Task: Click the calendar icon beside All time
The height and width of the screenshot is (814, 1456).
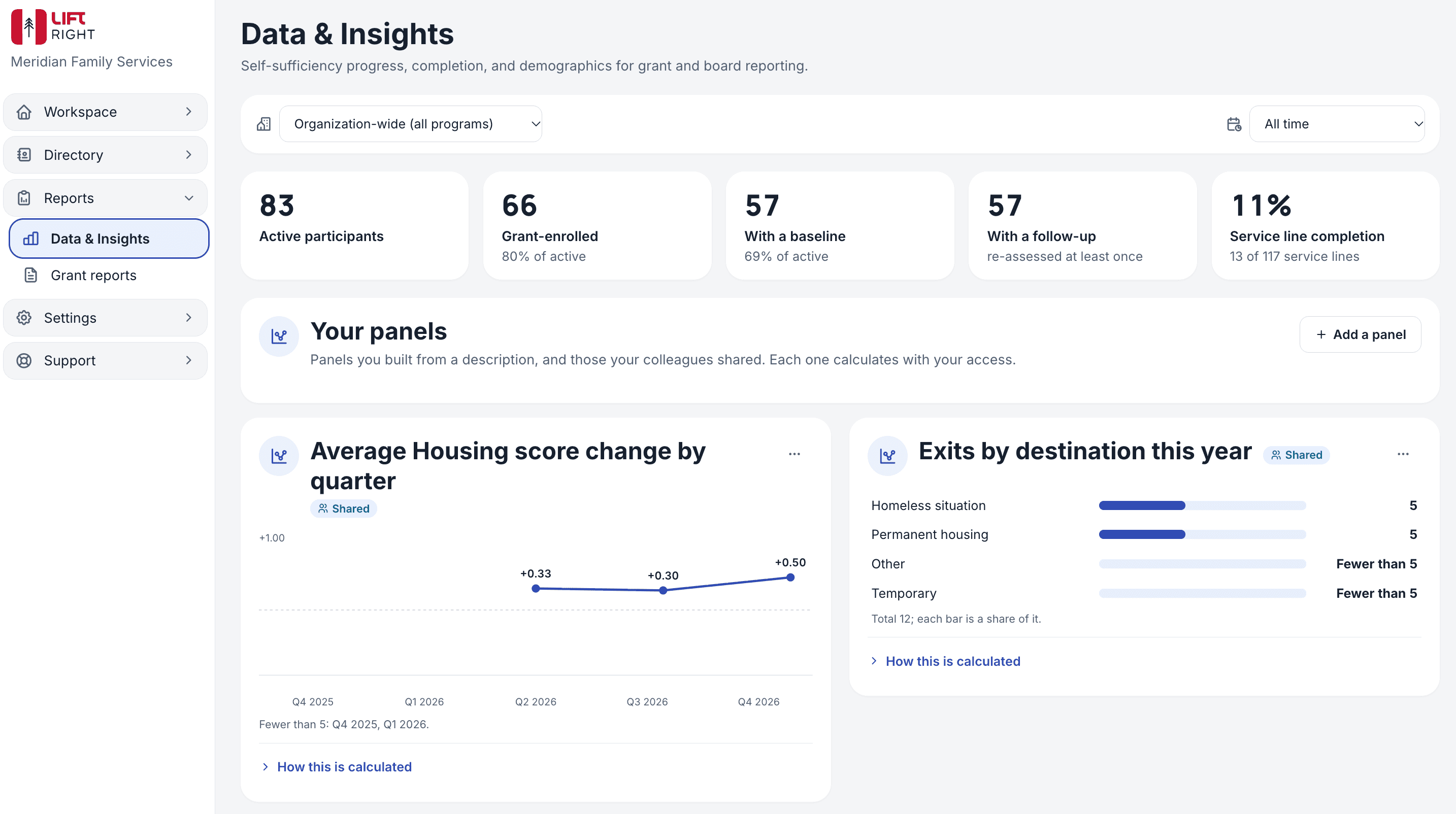Action: [1234, 124]
